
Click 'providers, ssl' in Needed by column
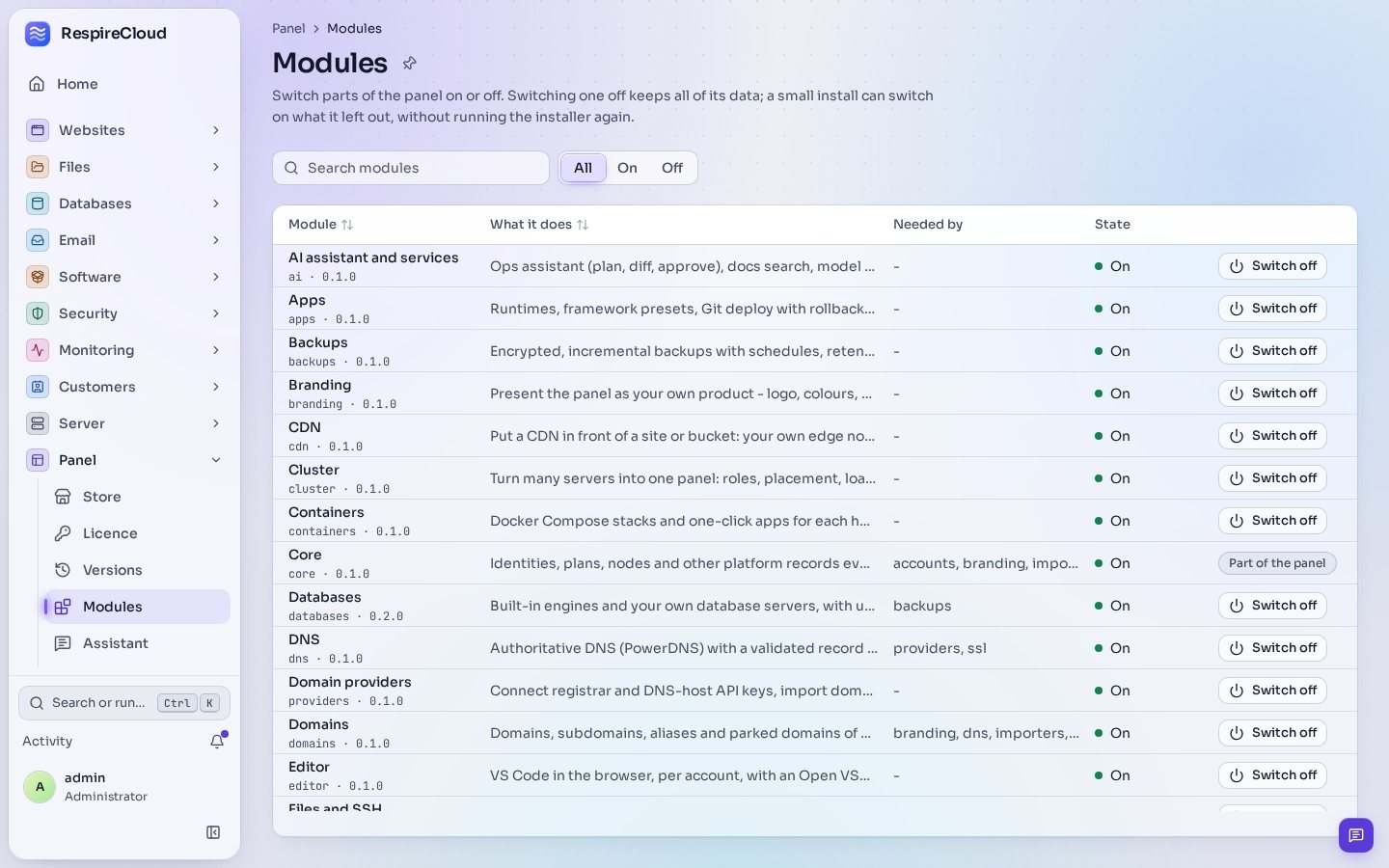pyautogui.click(x=940, y=648)
